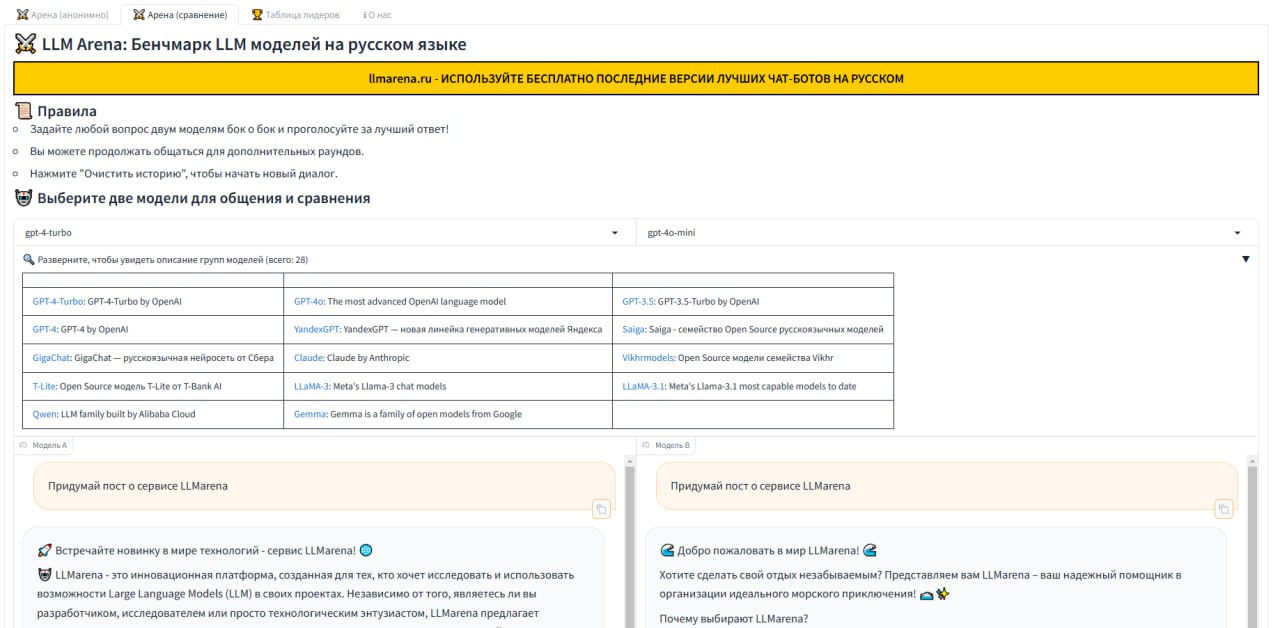
Task: Open the Saiga link
Action: pyautogui.click(x=634, y=329)
